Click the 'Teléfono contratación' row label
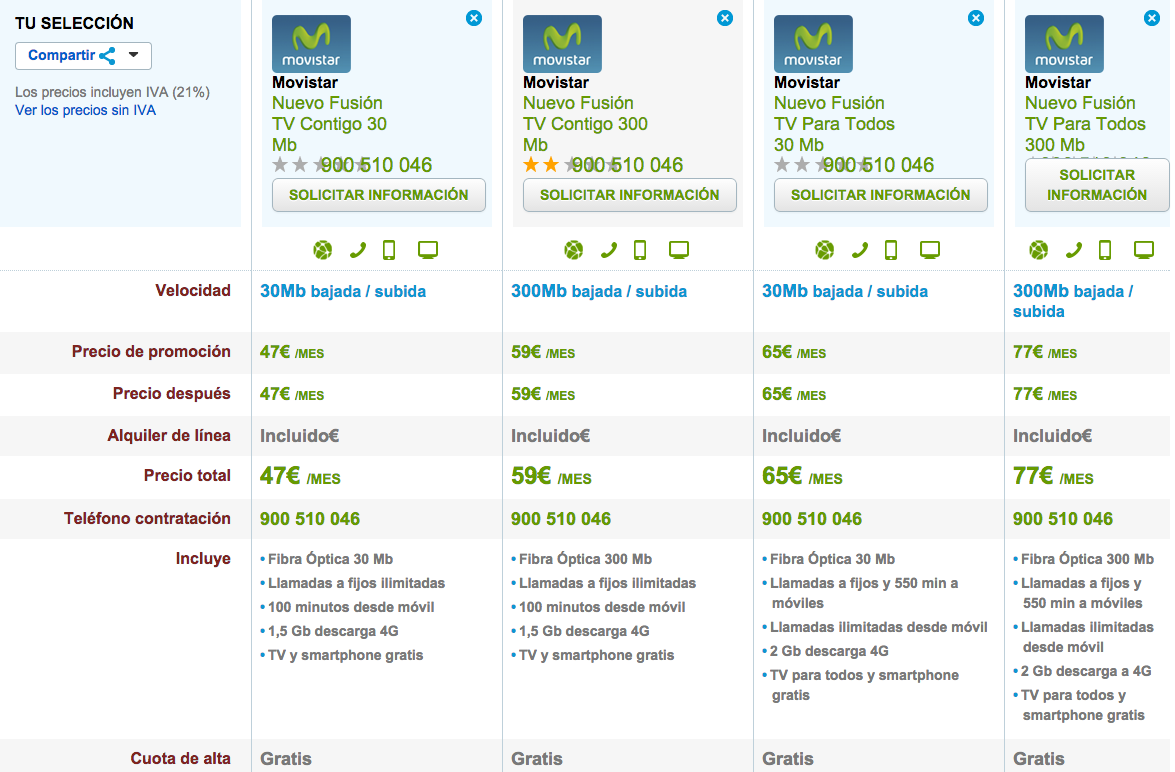This screenshot has width=1175, height=772. [147, 518]
